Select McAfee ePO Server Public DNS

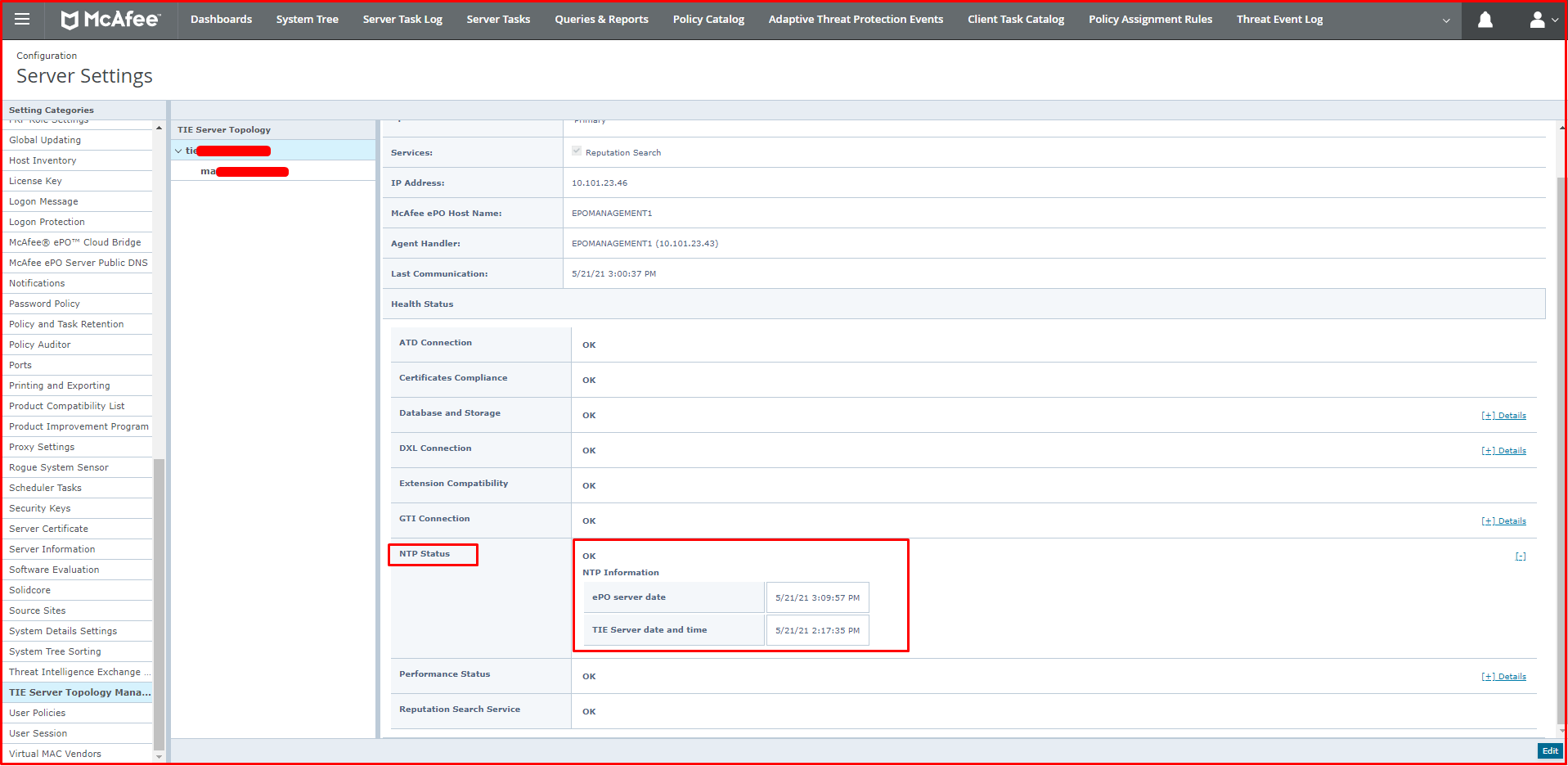point(77,263)
